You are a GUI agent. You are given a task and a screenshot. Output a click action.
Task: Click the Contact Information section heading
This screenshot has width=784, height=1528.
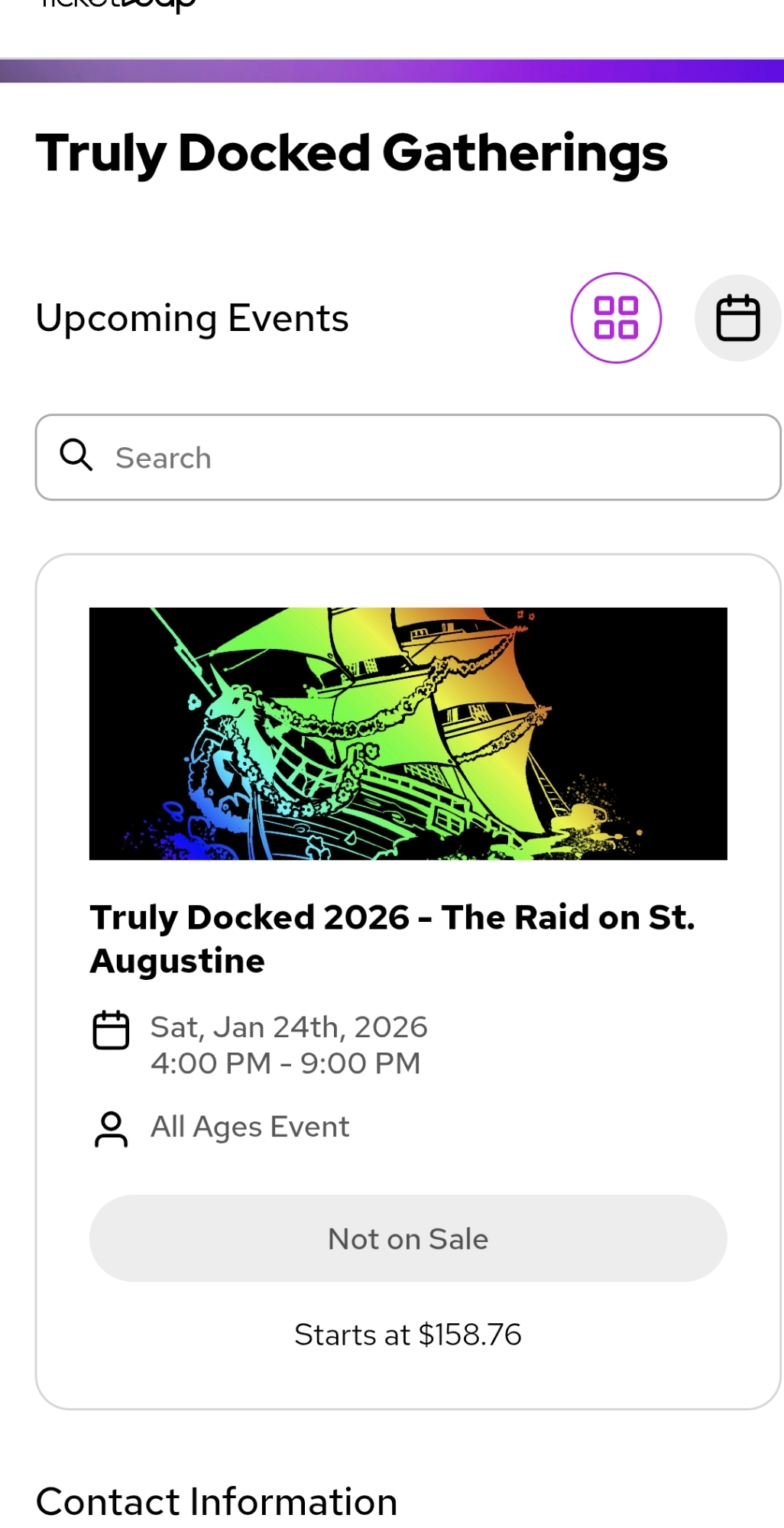pyautogui.click(x=216, y=1501)
